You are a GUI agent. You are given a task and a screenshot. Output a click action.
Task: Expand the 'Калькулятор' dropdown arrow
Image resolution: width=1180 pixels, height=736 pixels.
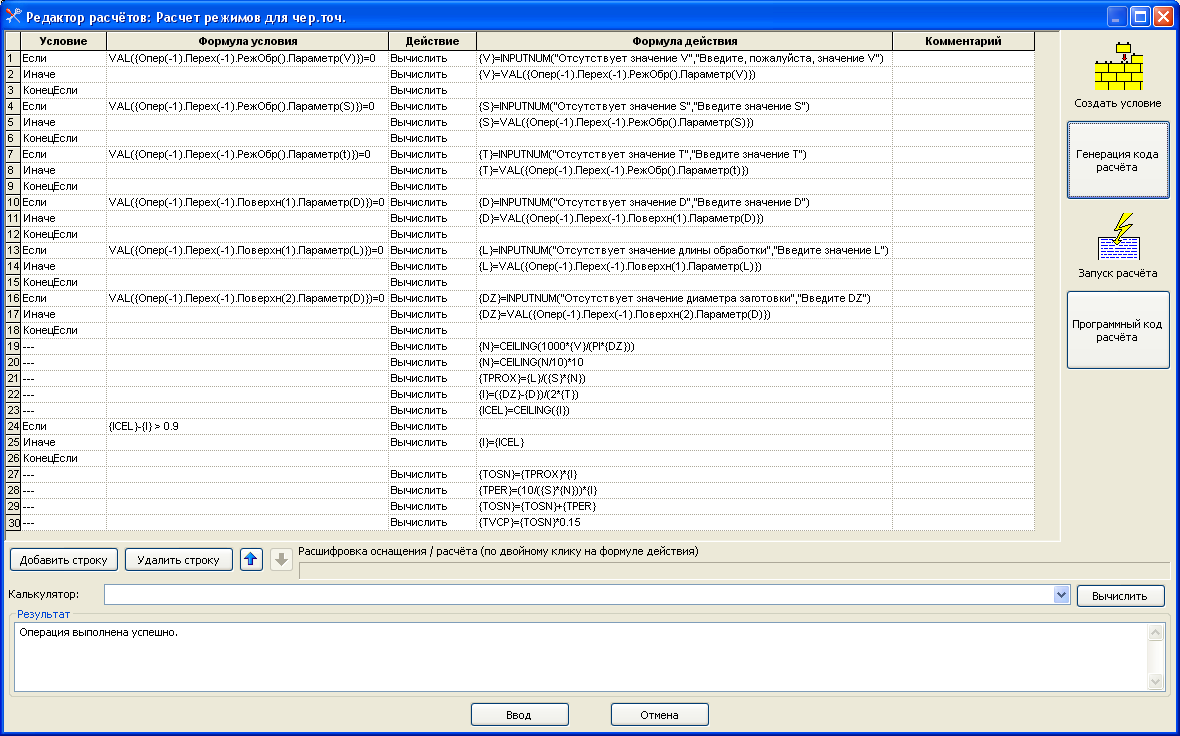point(1061,595)
